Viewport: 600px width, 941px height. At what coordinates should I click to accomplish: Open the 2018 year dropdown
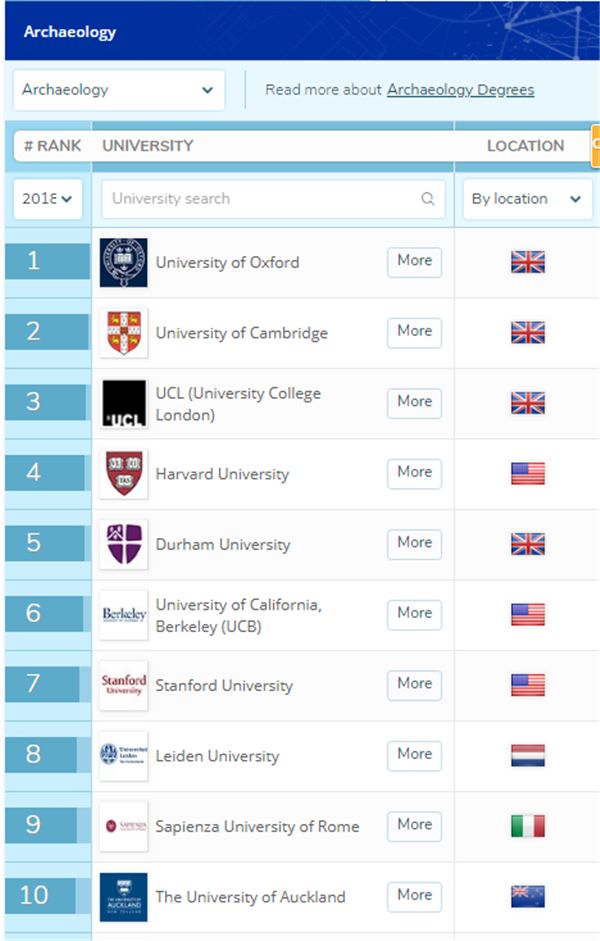pos(47,199)
